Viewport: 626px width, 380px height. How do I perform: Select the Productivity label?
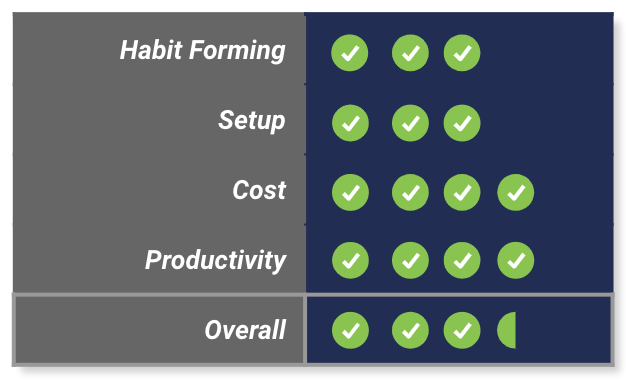[x=216, y=260]
